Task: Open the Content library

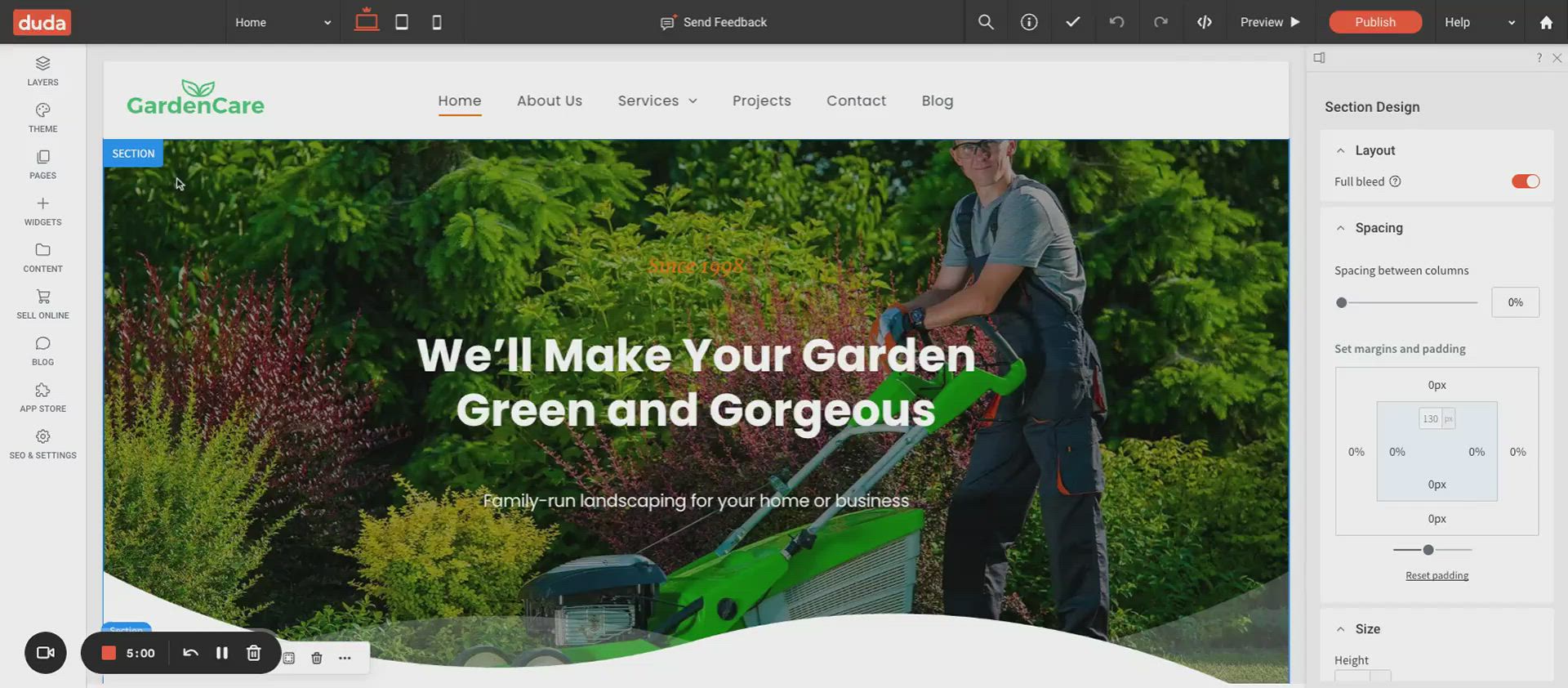Action: pos(42,257)
